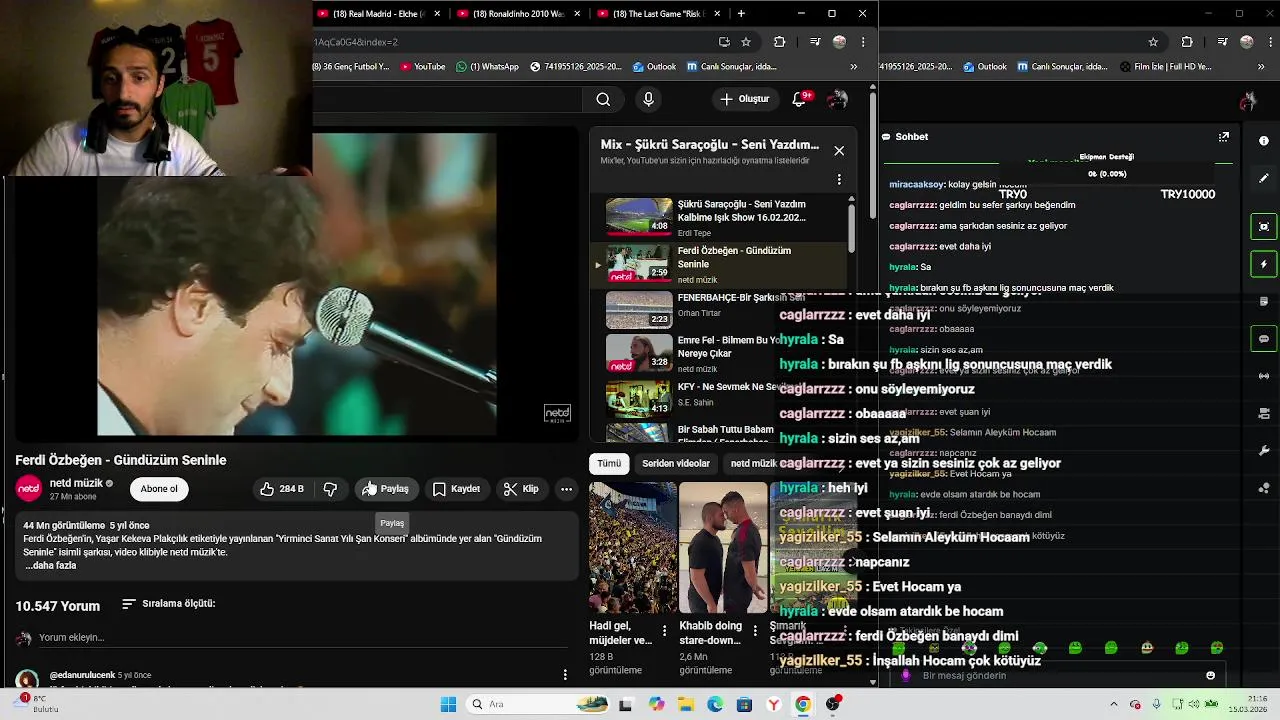Click info icon in stream sidebar
Viewport: 1280px width, 720px height.
pos(1264,141)
